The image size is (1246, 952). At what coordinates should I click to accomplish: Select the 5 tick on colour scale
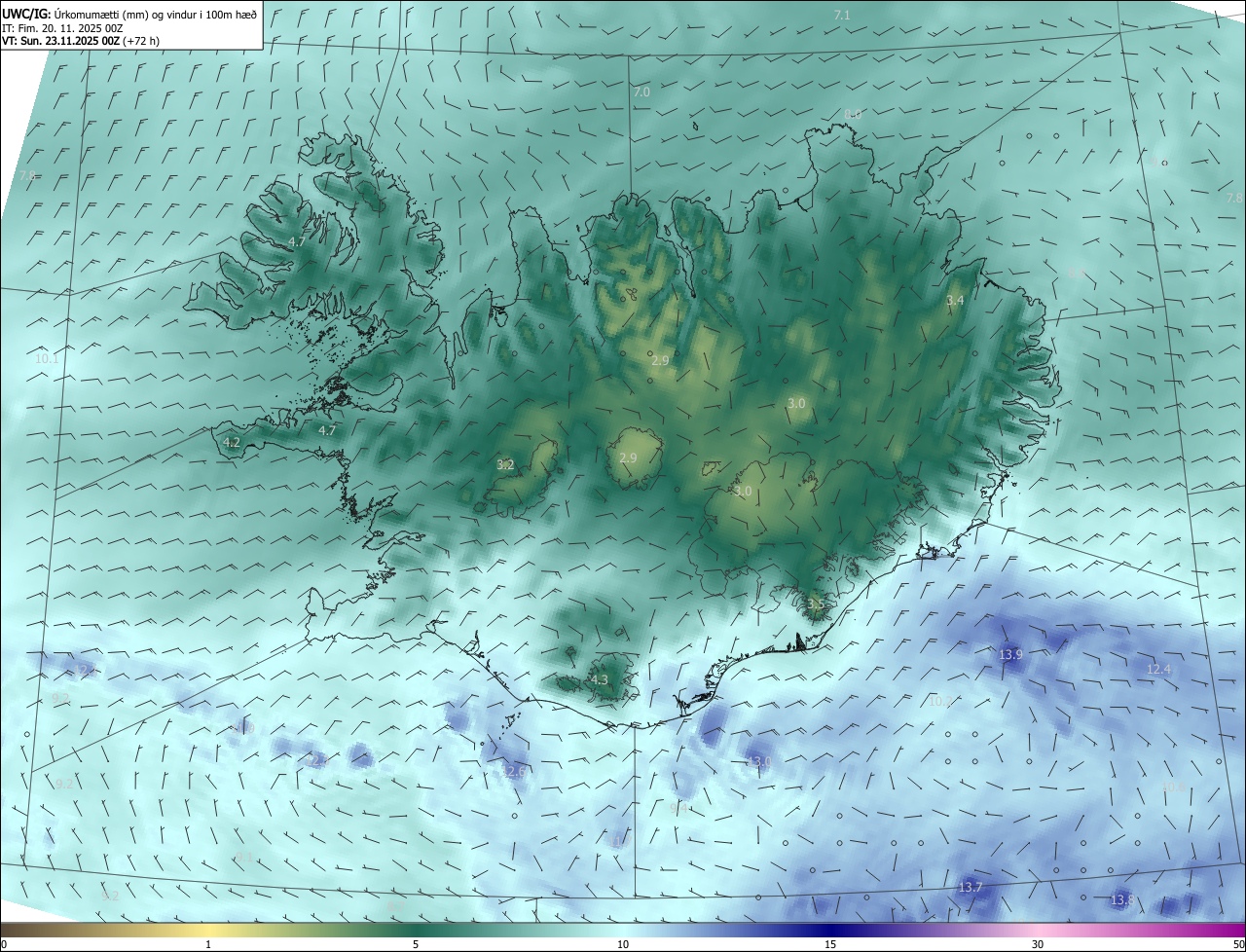(x=416, y=944)
